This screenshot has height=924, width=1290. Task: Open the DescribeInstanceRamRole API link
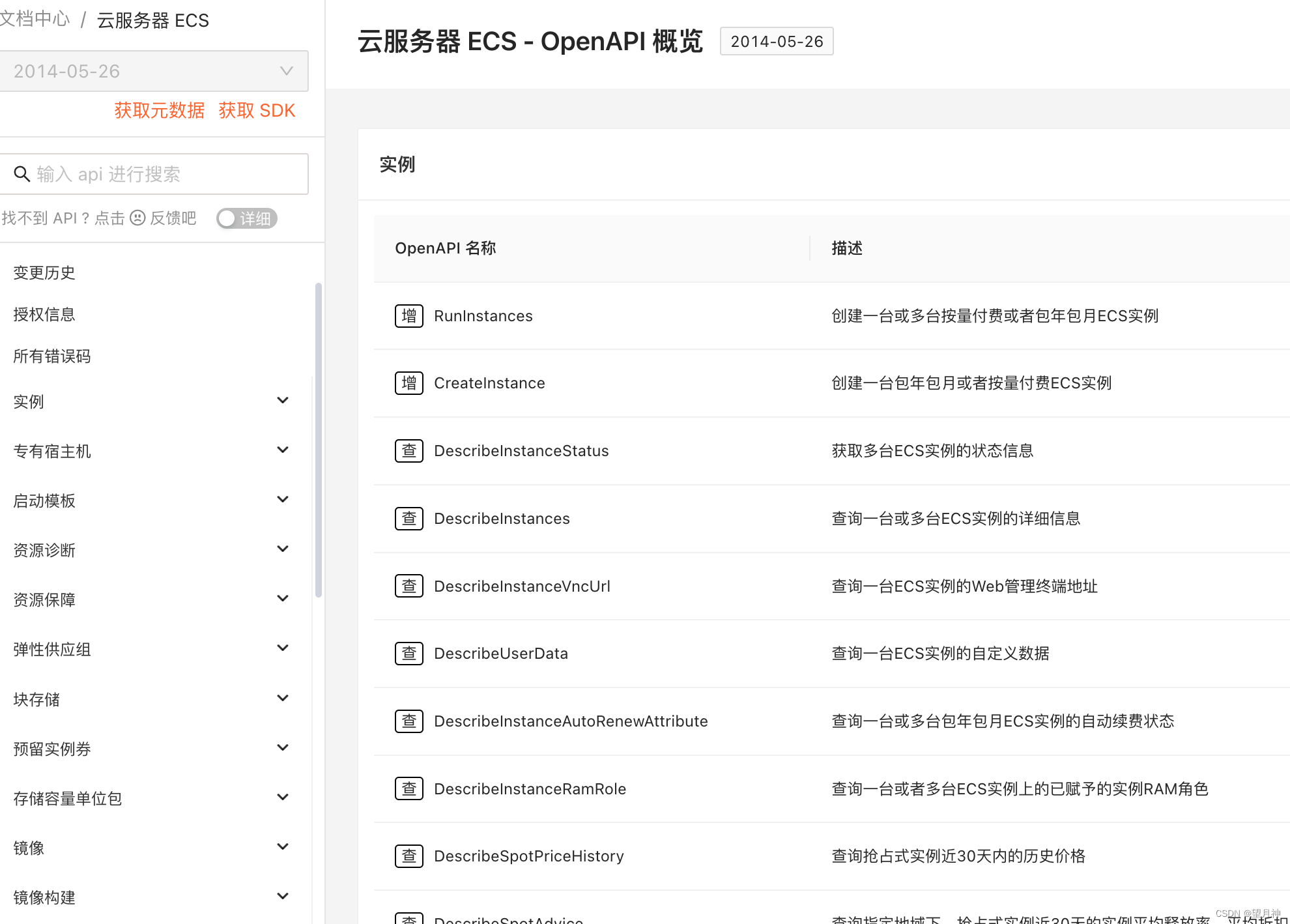[530, 789]
